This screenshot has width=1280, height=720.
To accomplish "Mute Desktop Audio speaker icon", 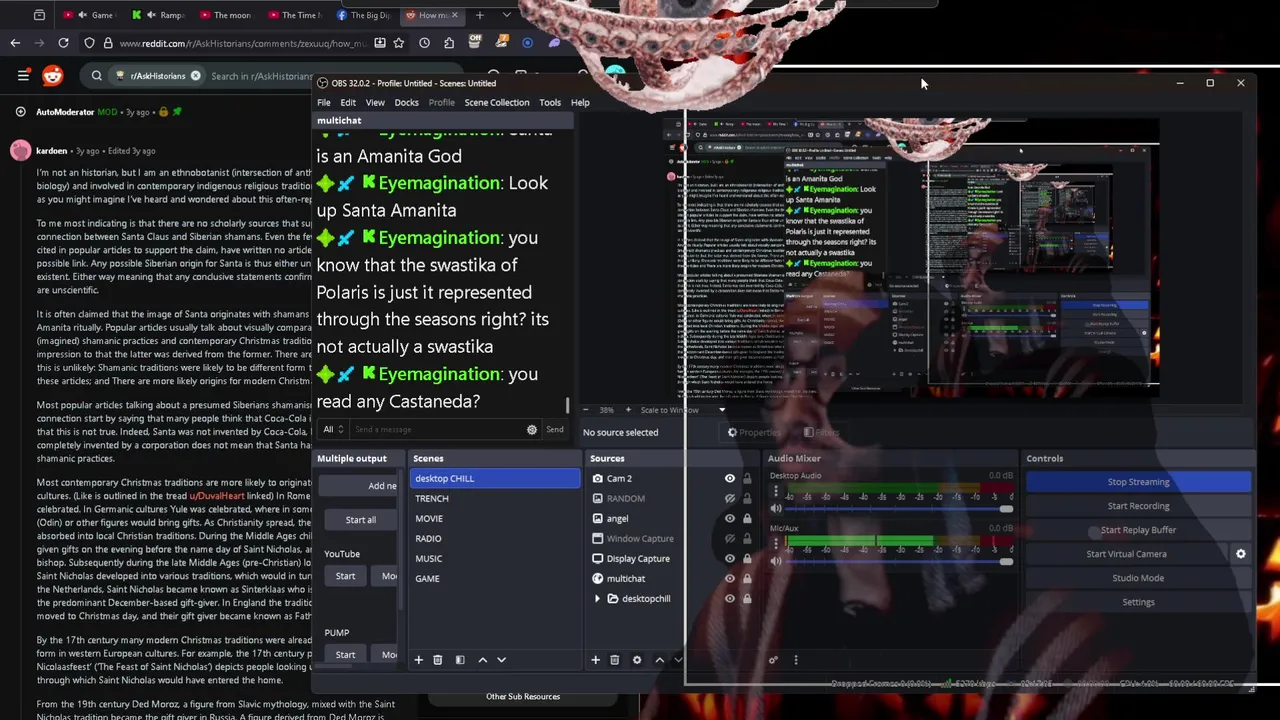I will pyautogui.click(x=775, y=509).
